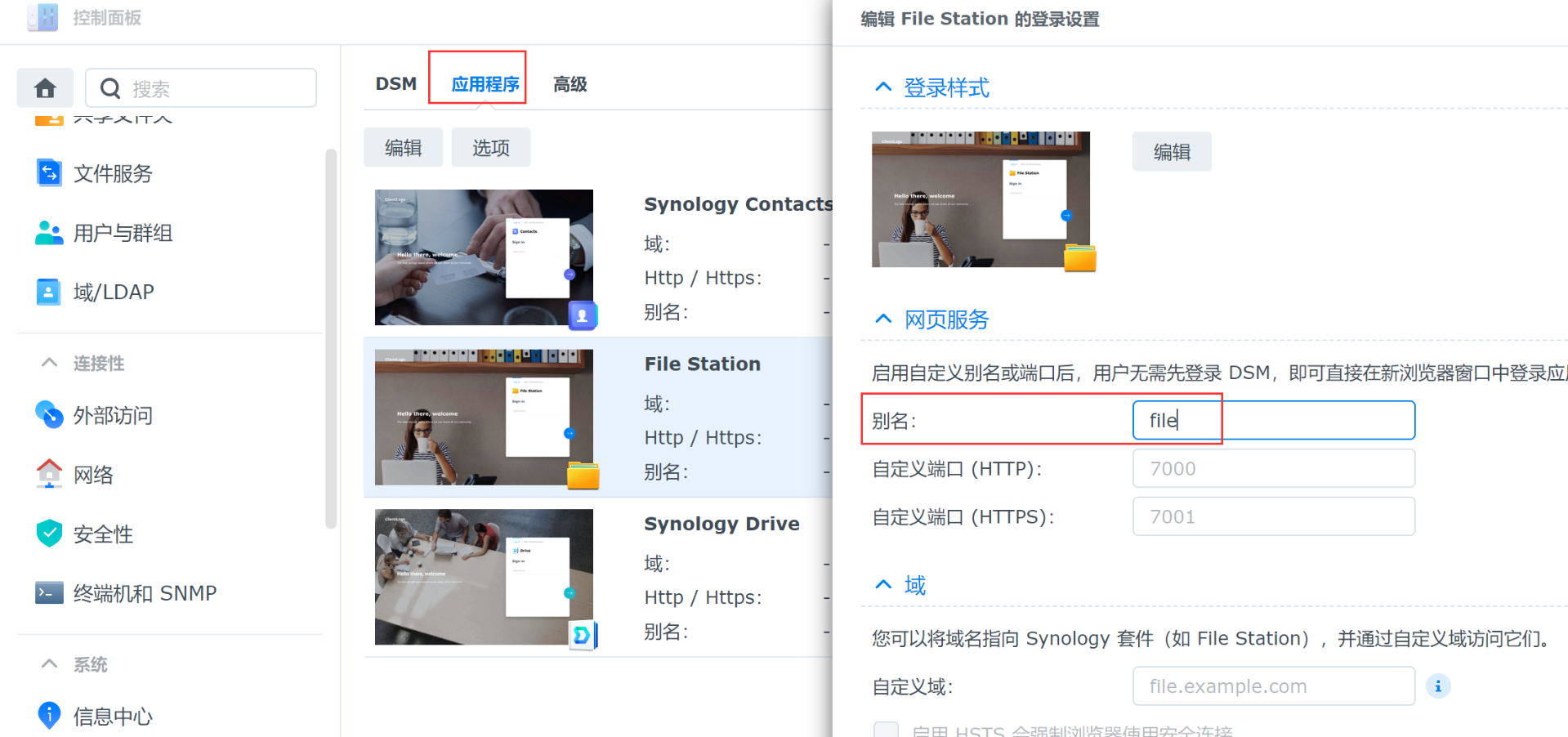Open 终端机和 SNMP terminal icon
This screenshot has height=737, width=1568.
[49, 592]
